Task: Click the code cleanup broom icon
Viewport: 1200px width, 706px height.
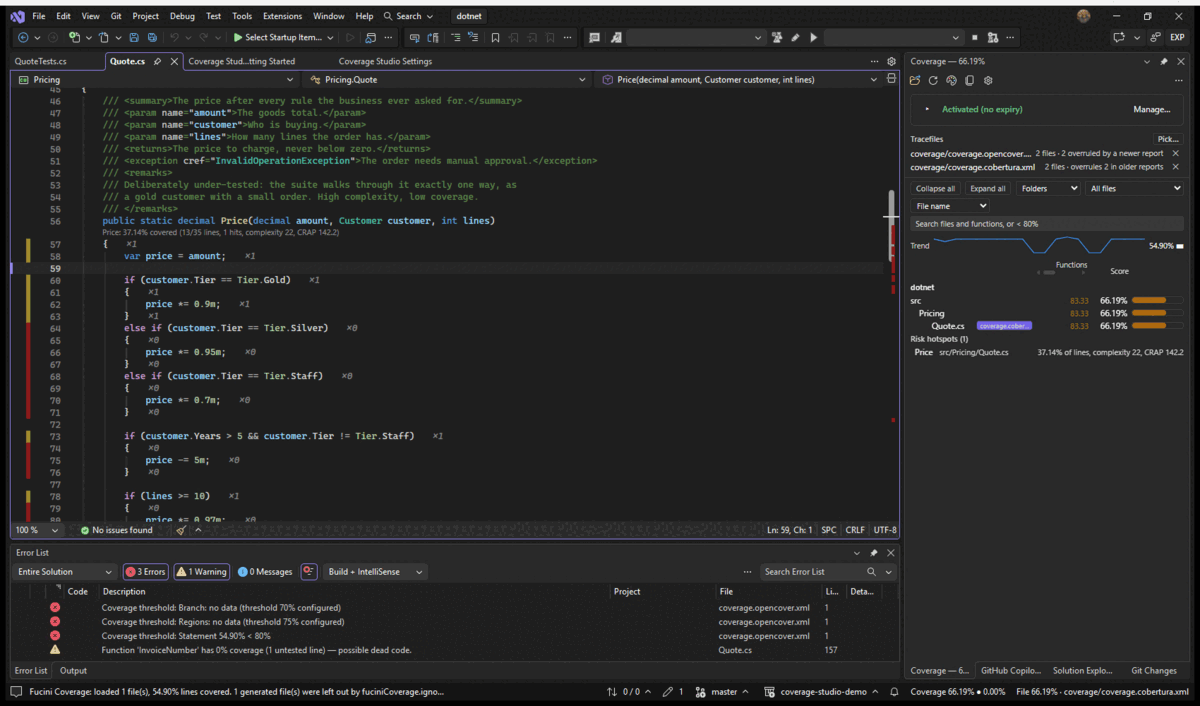Action: (x=181, y=530)
